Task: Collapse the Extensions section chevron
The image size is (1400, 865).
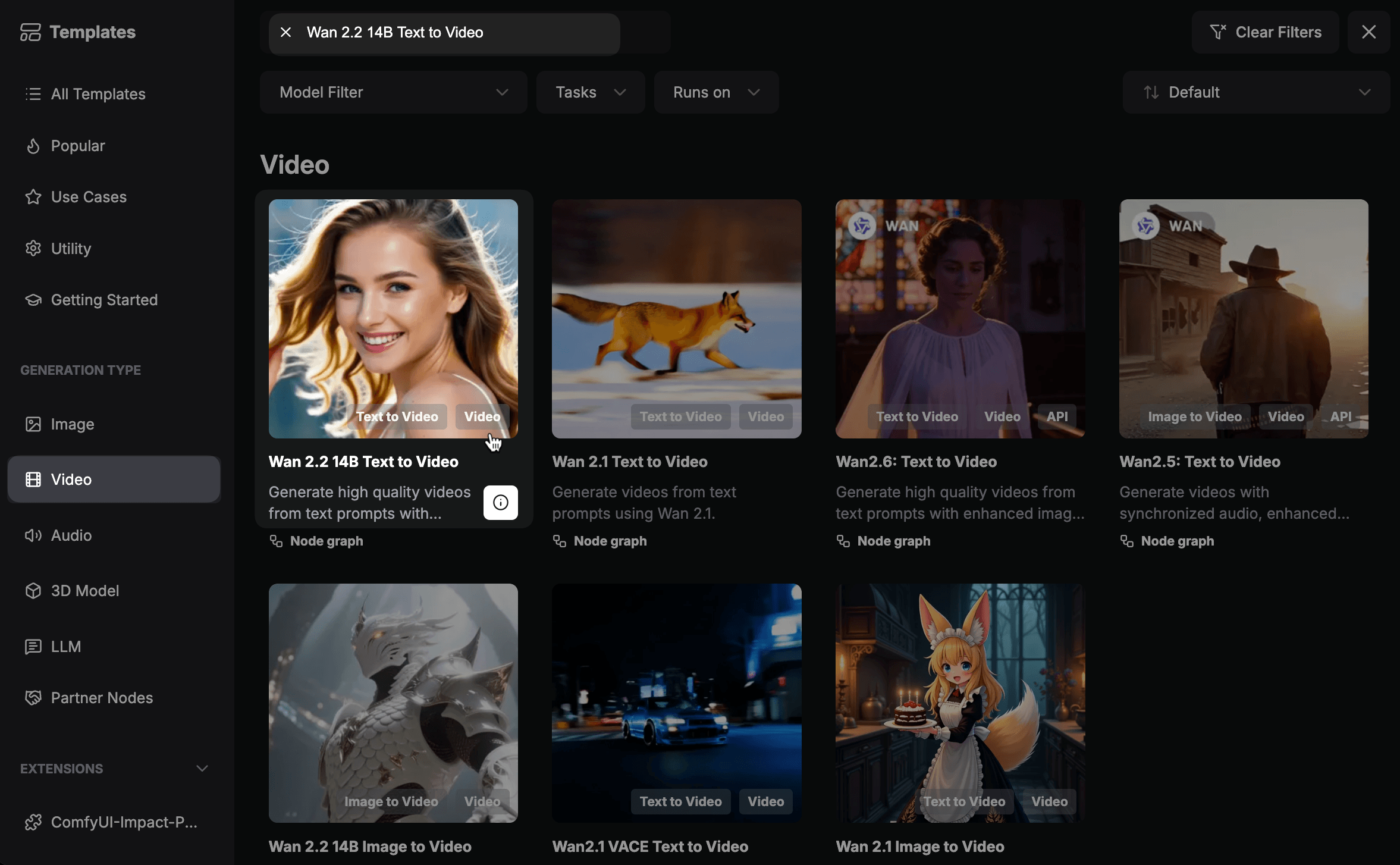Action: point(202,769)
